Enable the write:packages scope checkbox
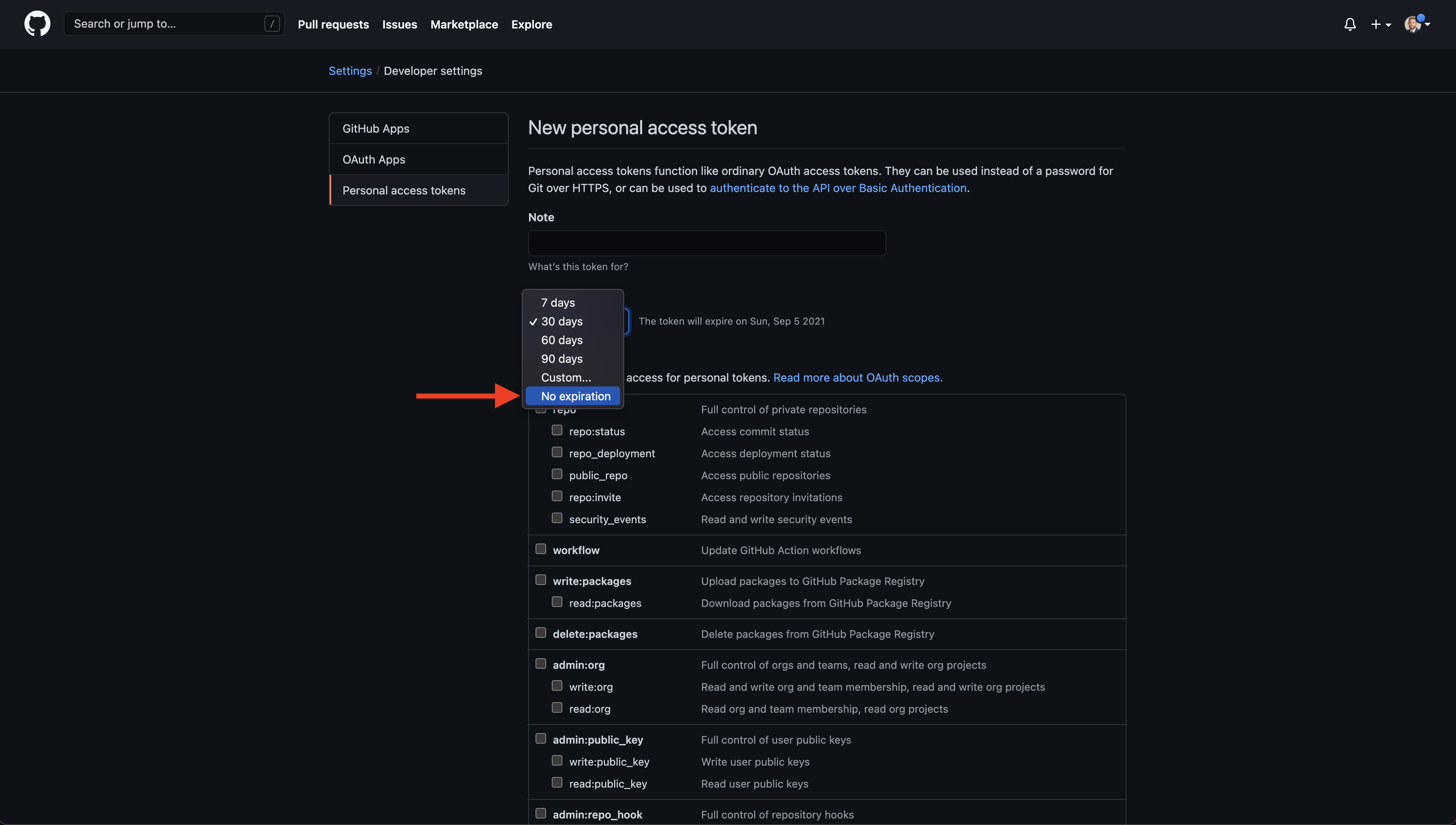Viewport: 1456px width, 825px height. (x=541, y=580)
